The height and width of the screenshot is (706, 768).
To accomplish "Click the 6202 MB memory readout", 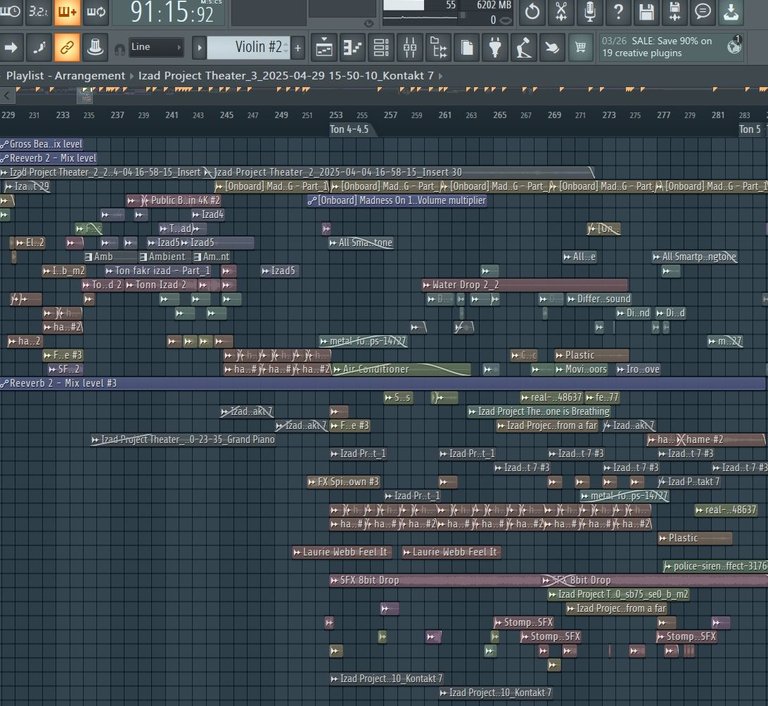I will tap(494, 5).
